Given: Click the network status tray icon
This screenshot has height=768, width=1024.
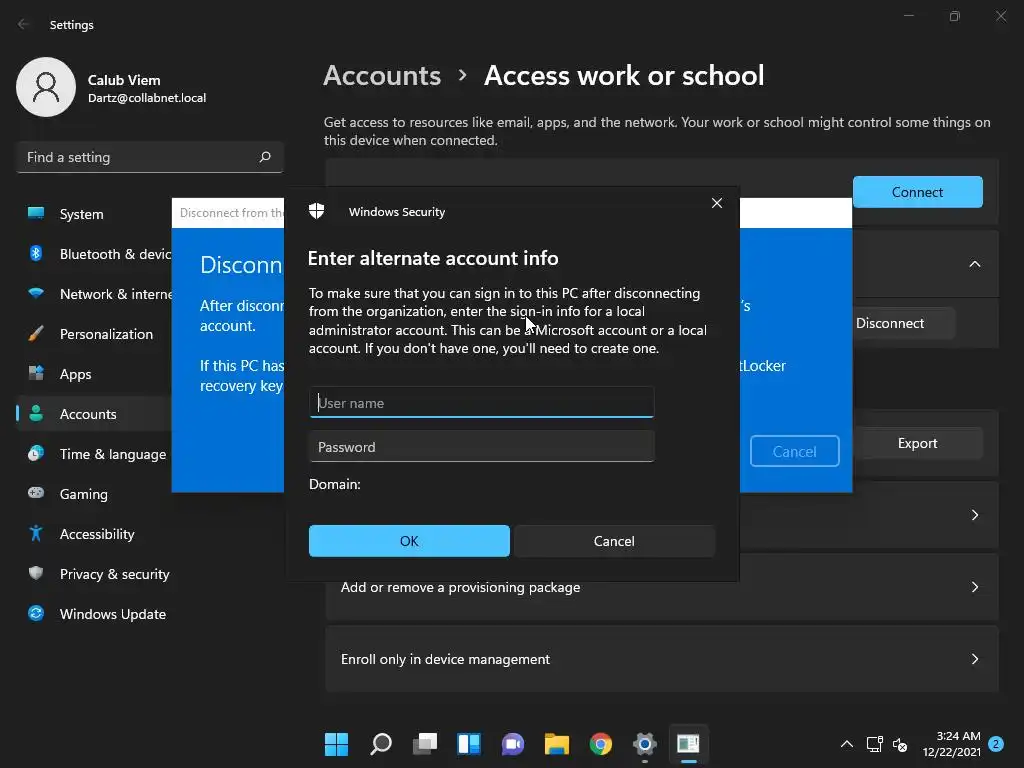Looking at the screenshot, I should pos(874,744).
